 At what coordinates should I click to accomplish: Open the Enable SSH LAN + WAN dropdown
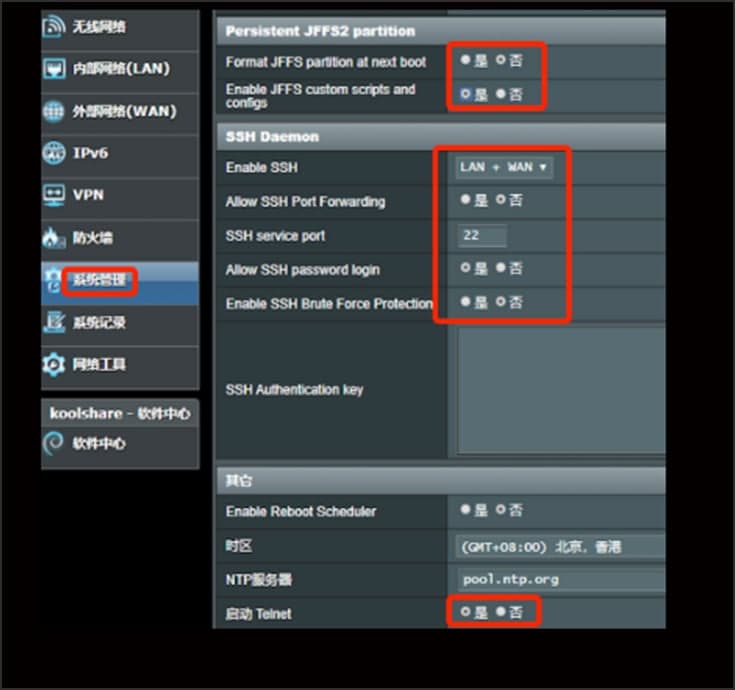tap(504, 167)
